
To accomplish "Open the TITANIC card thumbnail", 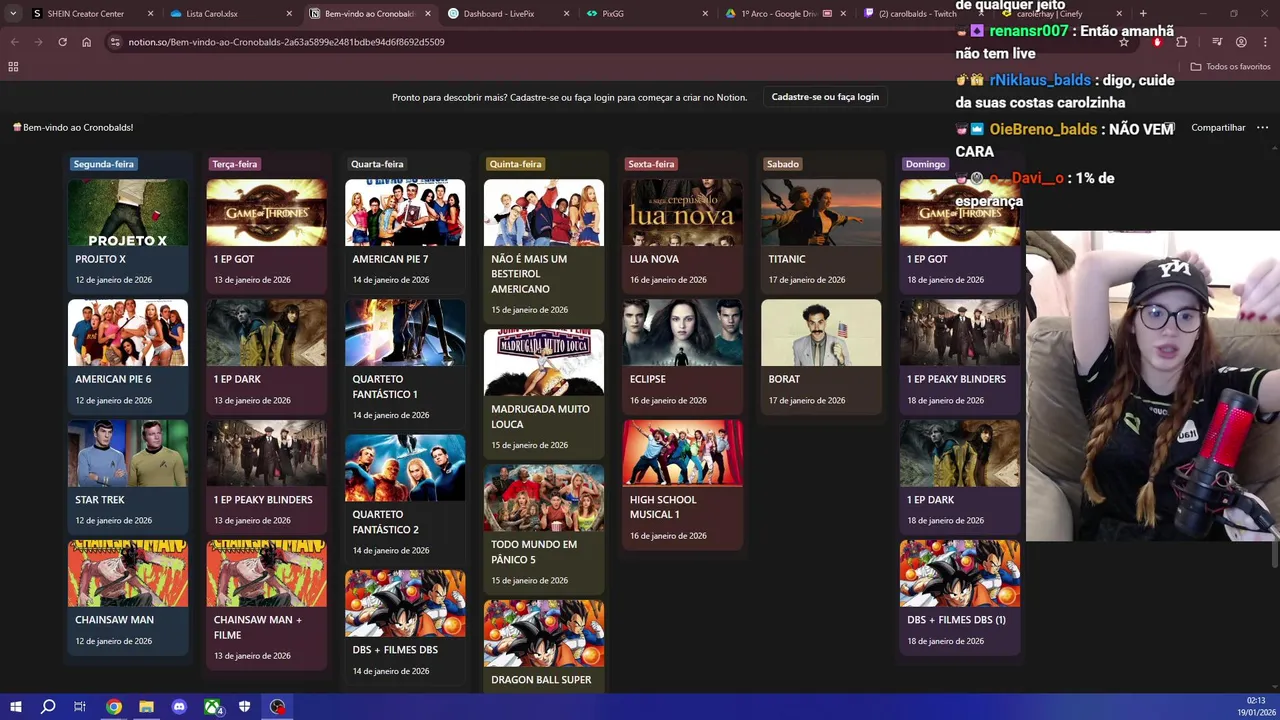I will click(821, 213).
